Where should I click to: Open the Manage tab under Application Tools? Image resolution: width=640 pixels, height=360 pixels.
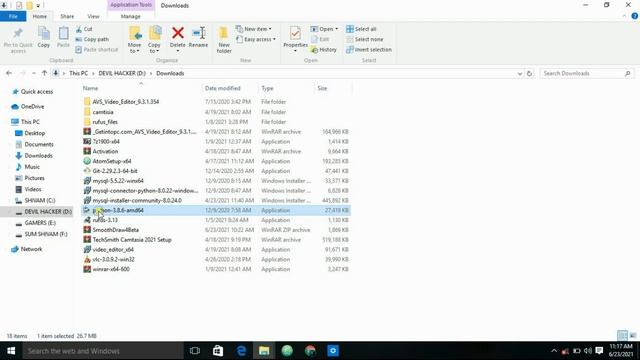click(x=131, y=16)
